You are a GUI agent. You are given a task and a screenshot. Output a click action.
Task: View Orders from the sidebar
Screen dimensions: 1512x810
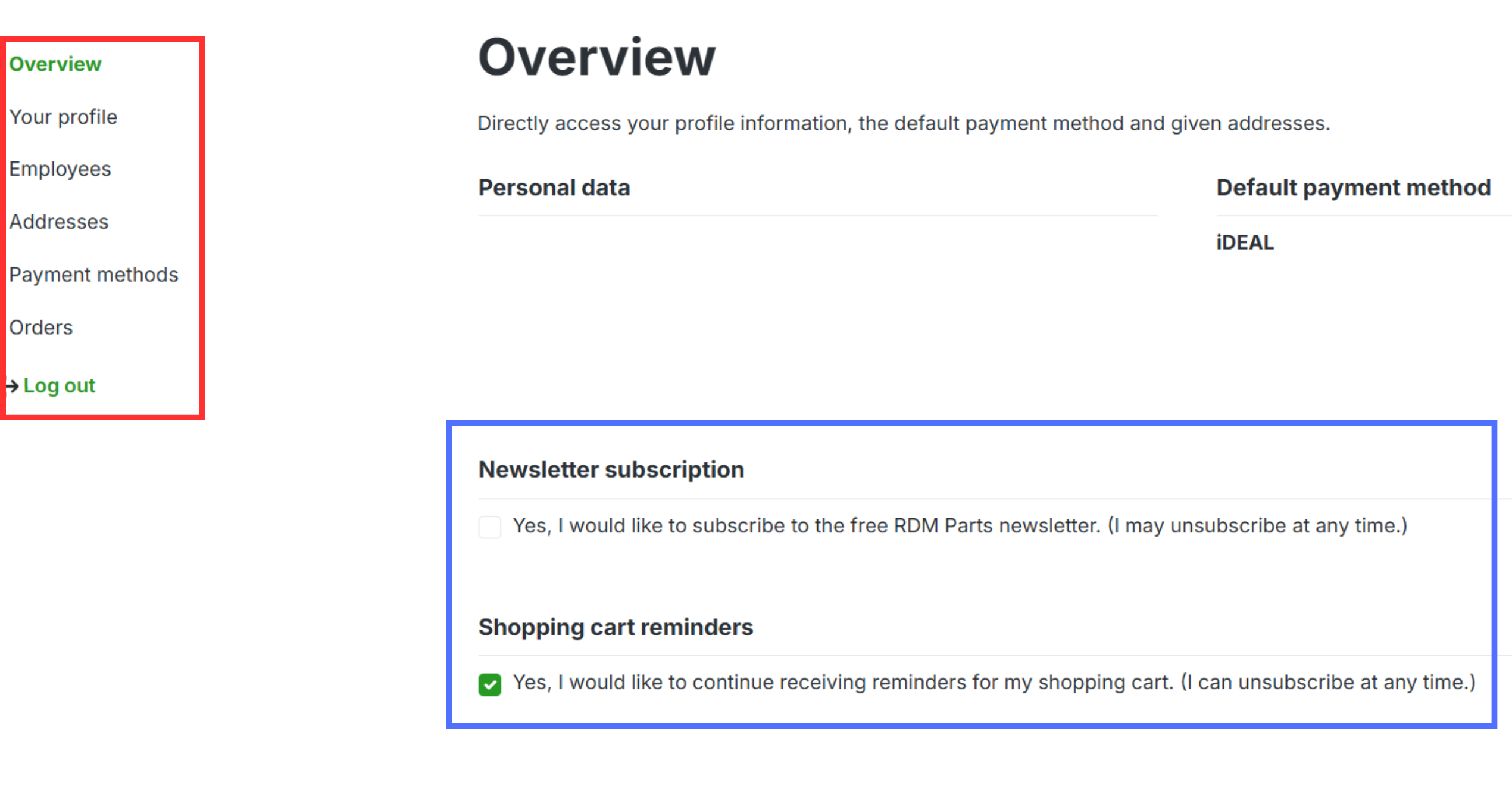41,328
